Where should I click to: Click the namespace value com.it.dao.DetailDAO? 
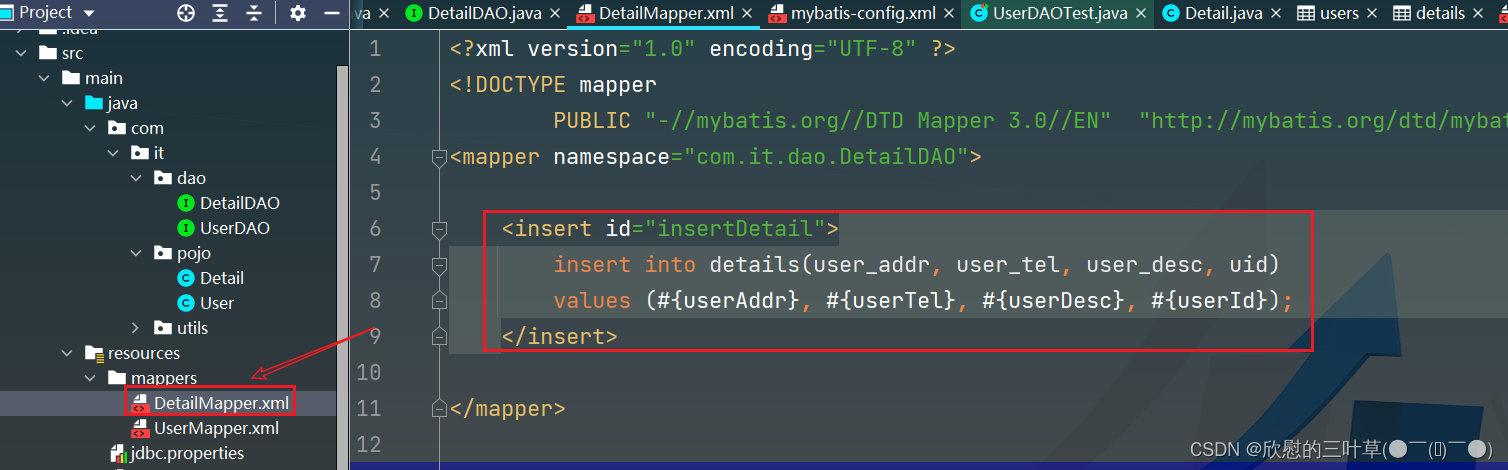pyautogui.click(x=826, y=156)
